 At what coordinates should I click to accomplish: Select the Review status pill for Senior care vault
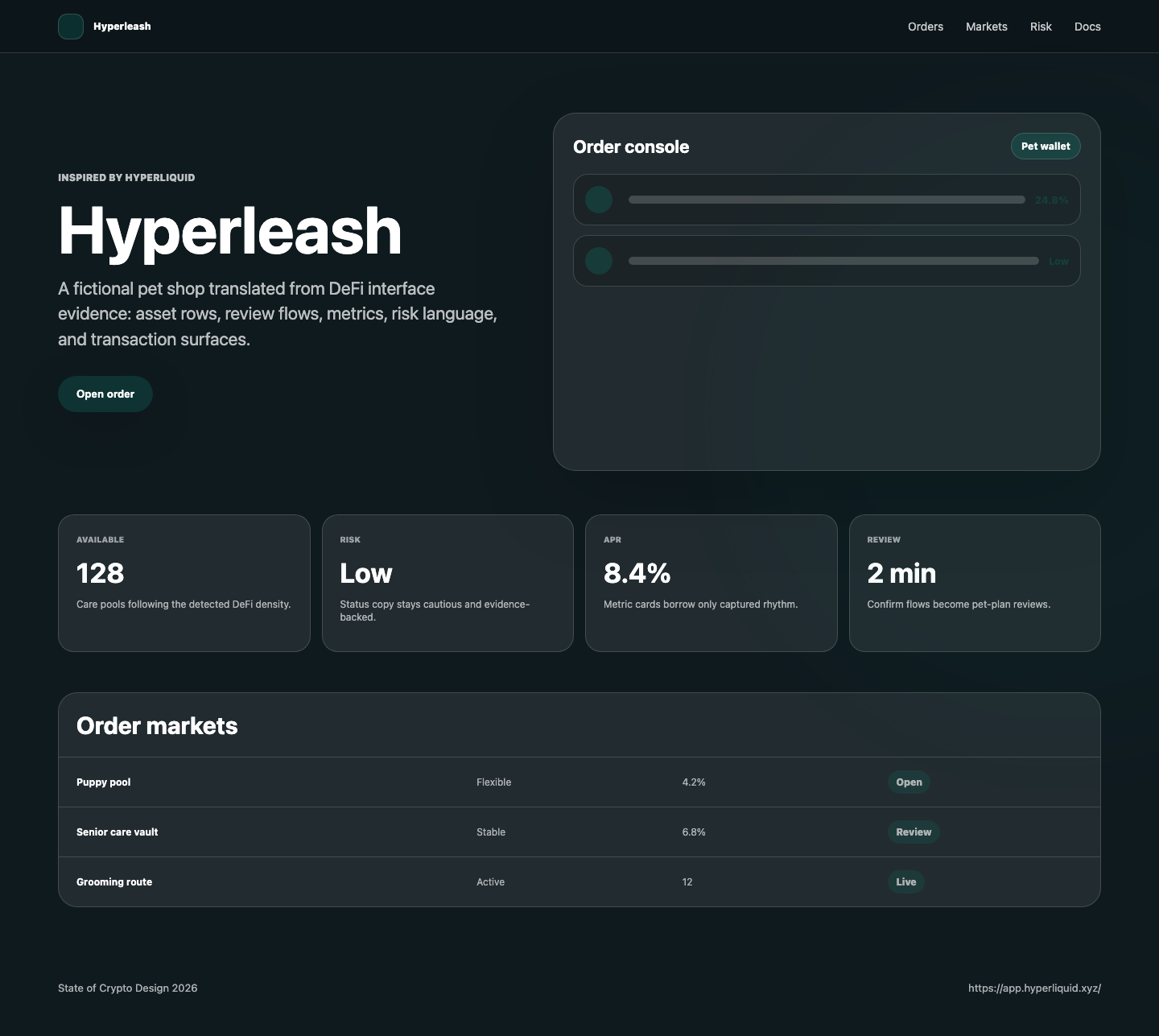coord(914,832)
